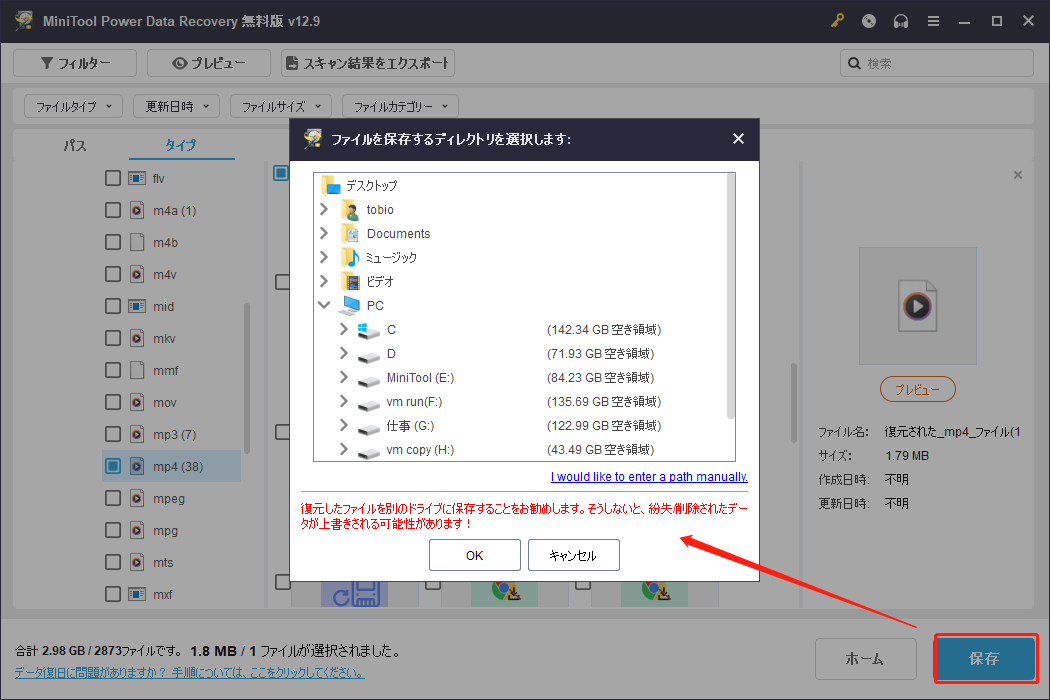This screenshot has width=1050, height=700.
Task: Check the mkv checkbox
Action: 113,338
